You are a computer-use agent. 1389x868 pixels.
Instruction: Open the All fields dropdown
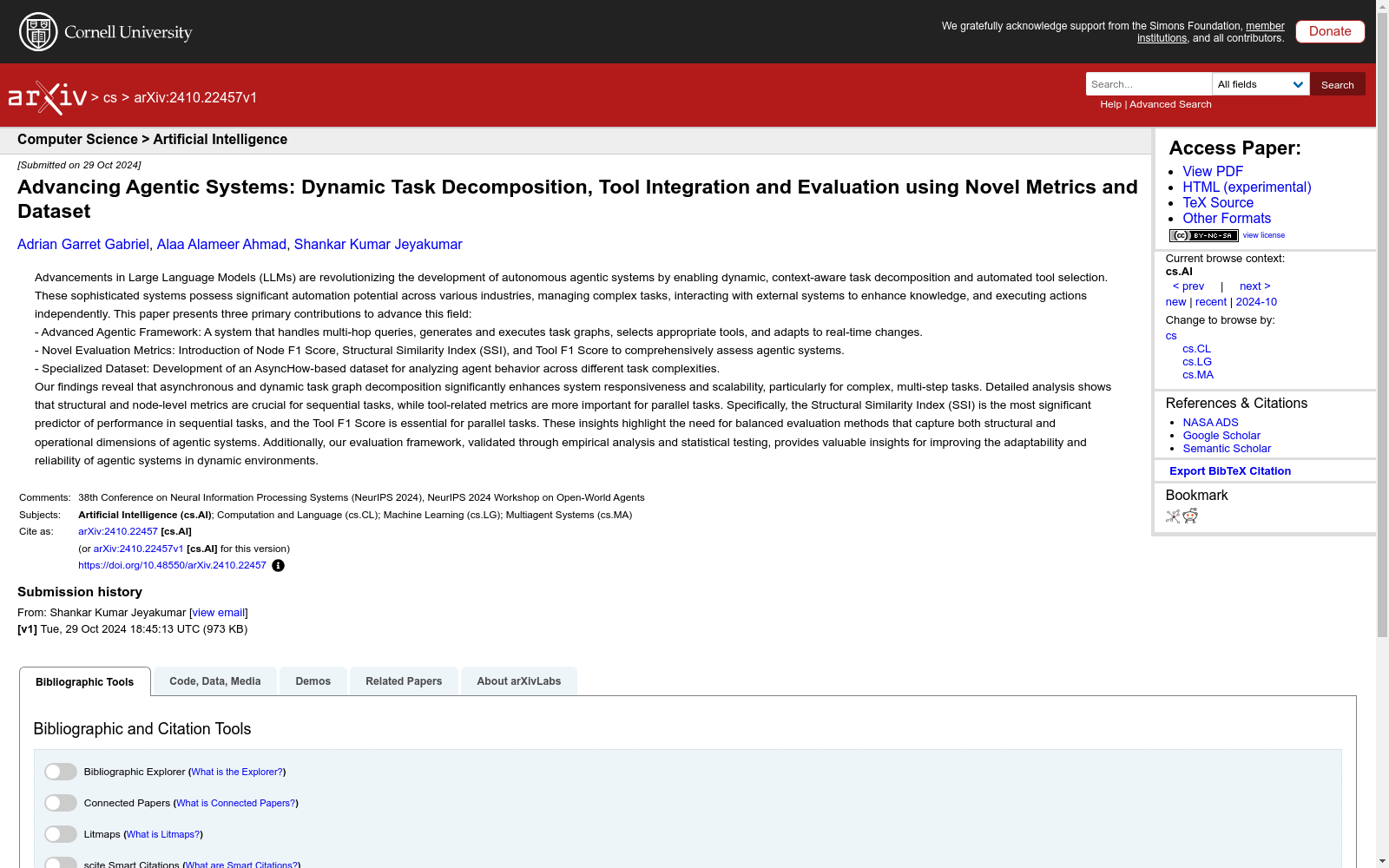pyautogui.click(x=1261, y=84)
